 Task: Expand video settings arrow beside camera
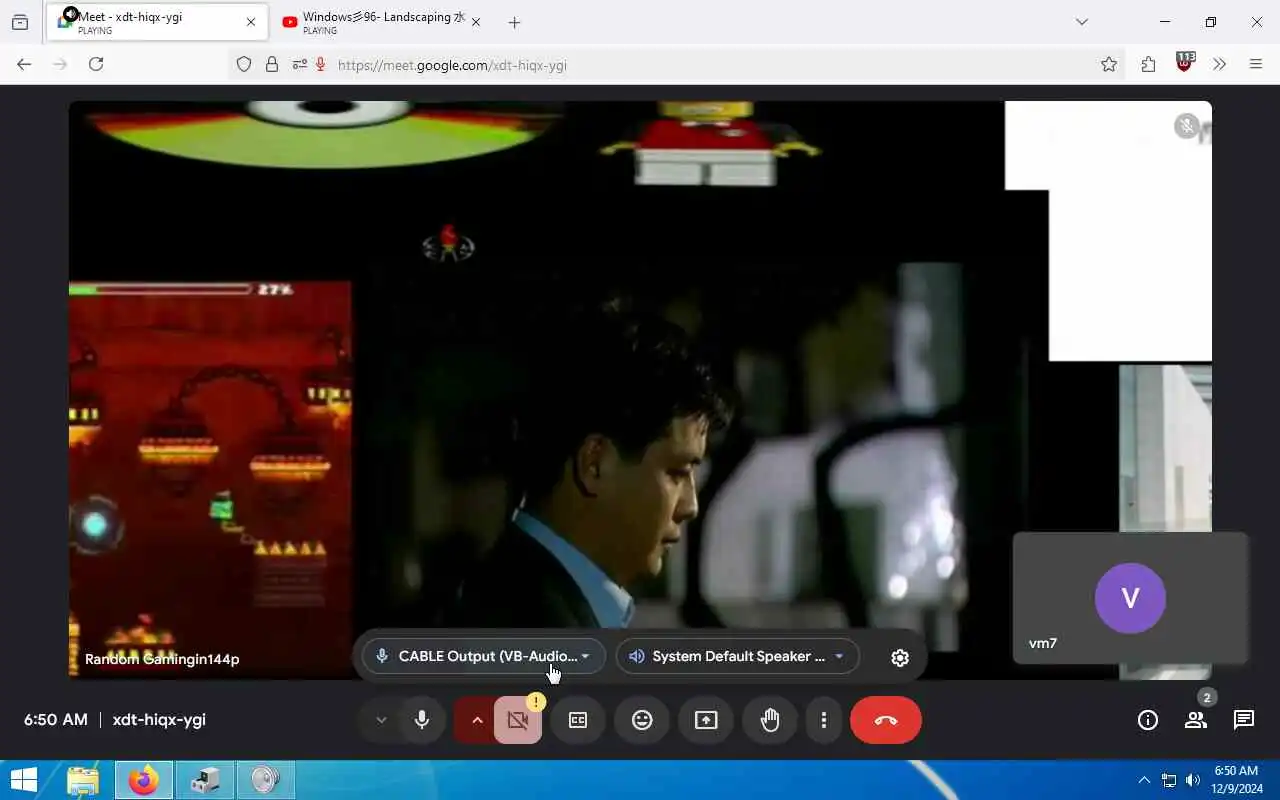coord(477,720)
